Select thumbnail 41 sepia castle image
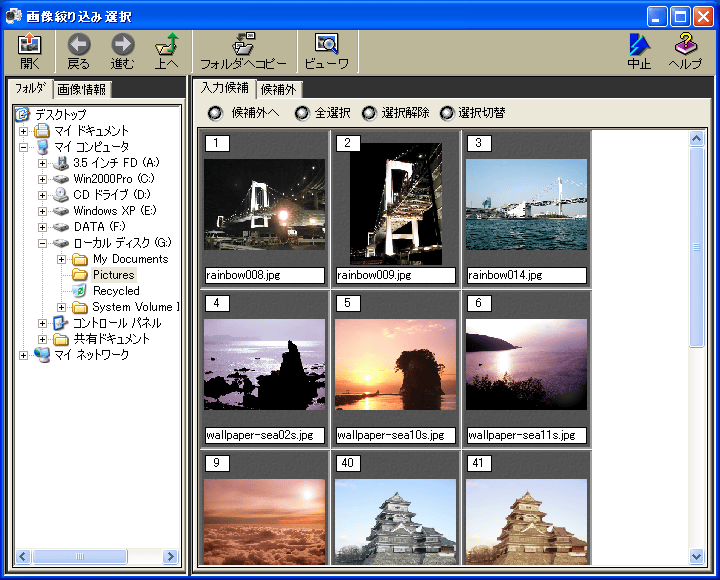This screenshot has width=720, height=580. (x=526, y=522)
